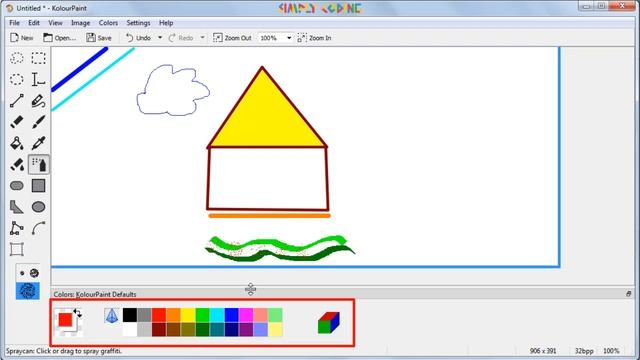The width and height of the screenshot is (640, 360).
Task: Pick the navy blue palette swatch
Action: tap(231, 329)
